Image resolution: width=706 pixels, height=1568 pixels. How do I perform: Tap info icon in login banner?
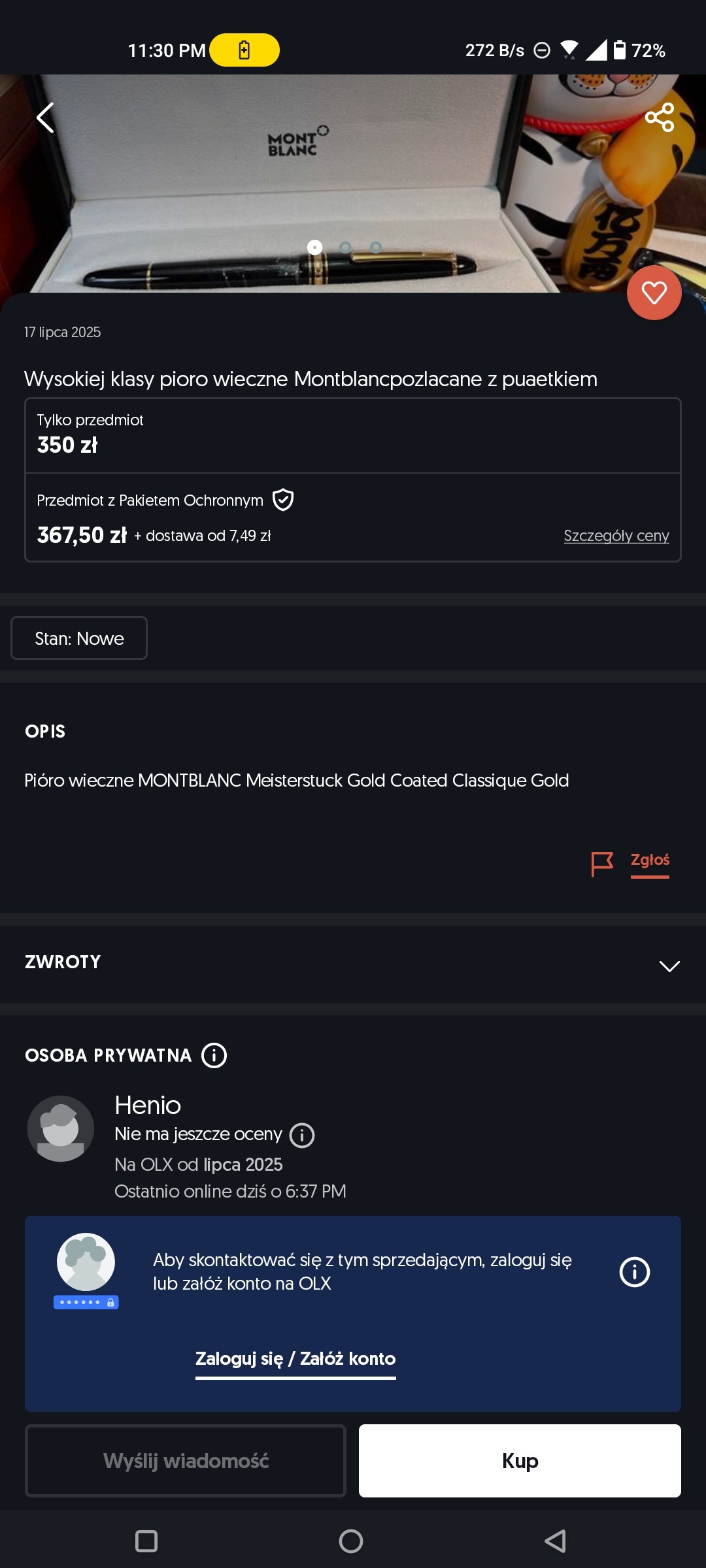pyautogui.click(x=634, y=1272)
